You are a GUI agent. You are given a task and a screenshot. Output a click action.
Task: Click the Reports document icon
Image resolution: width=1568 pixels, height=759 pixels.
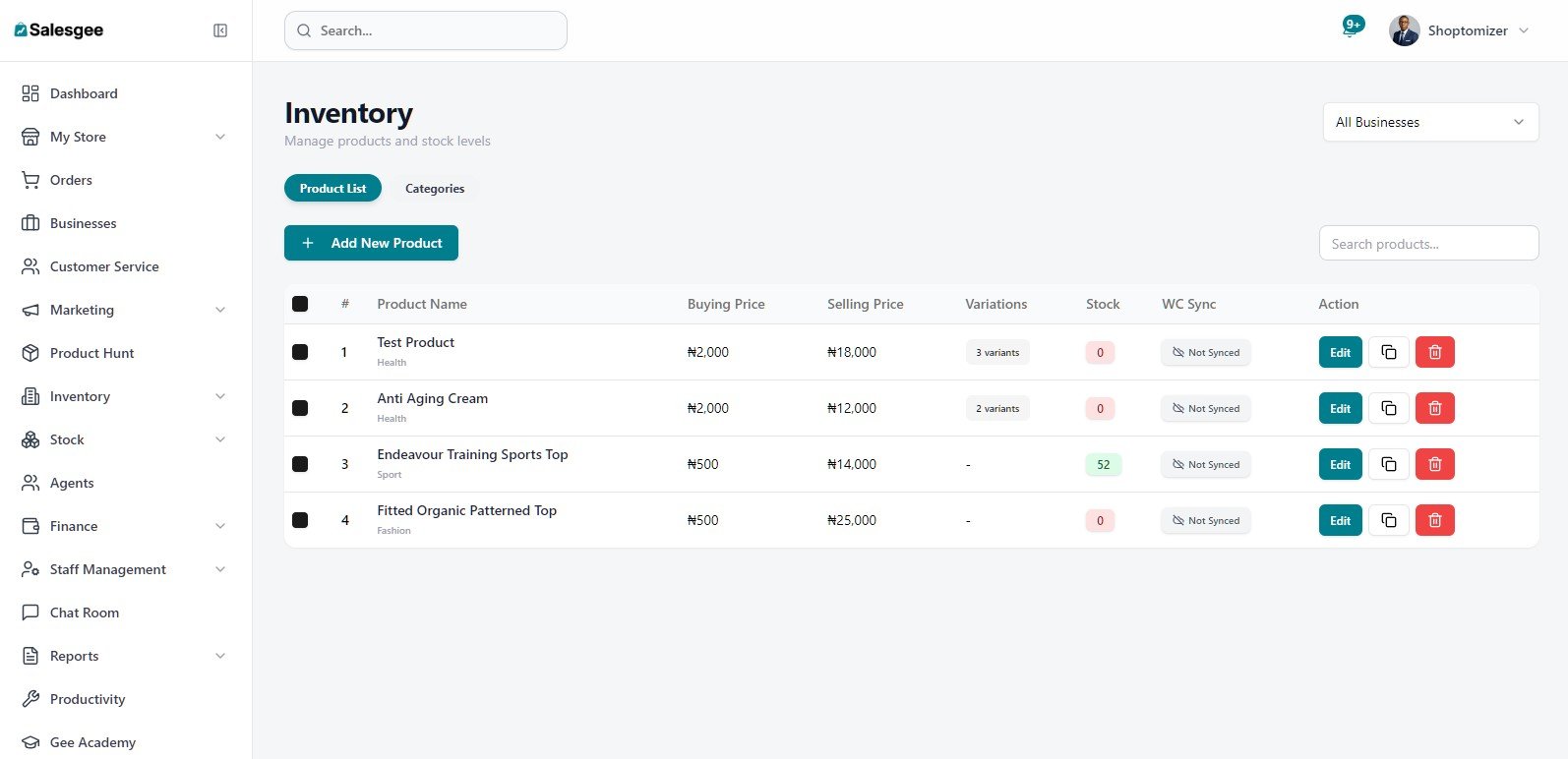(30, 656)
